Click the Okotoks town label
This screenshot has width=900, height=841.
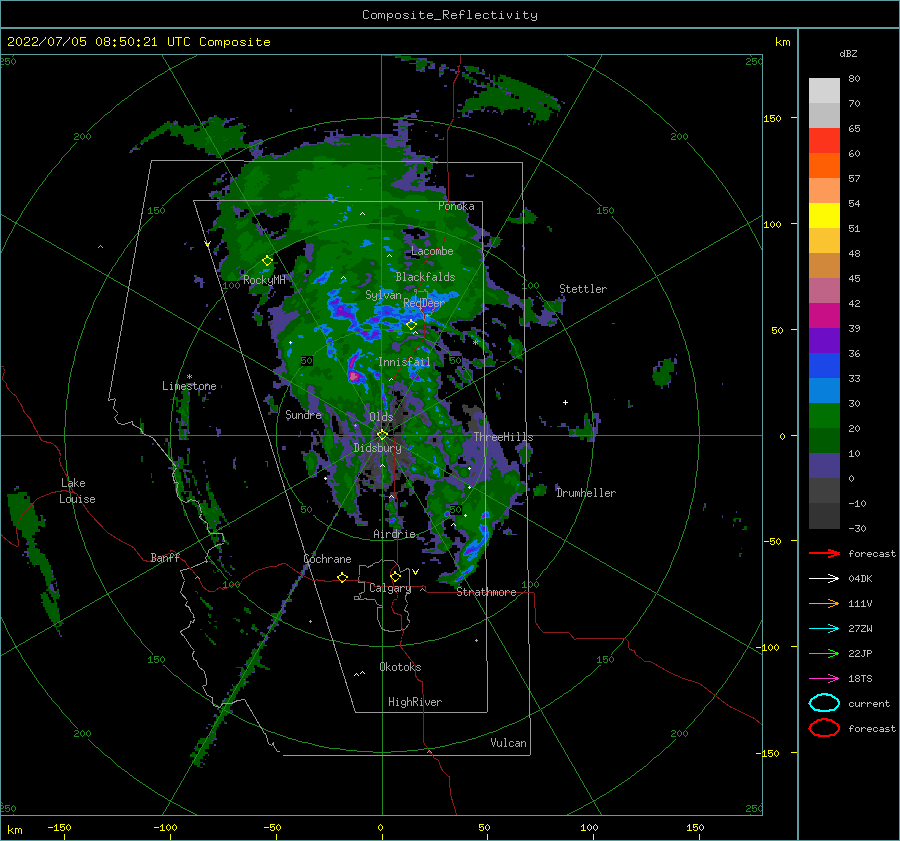(x=400, y=666)
